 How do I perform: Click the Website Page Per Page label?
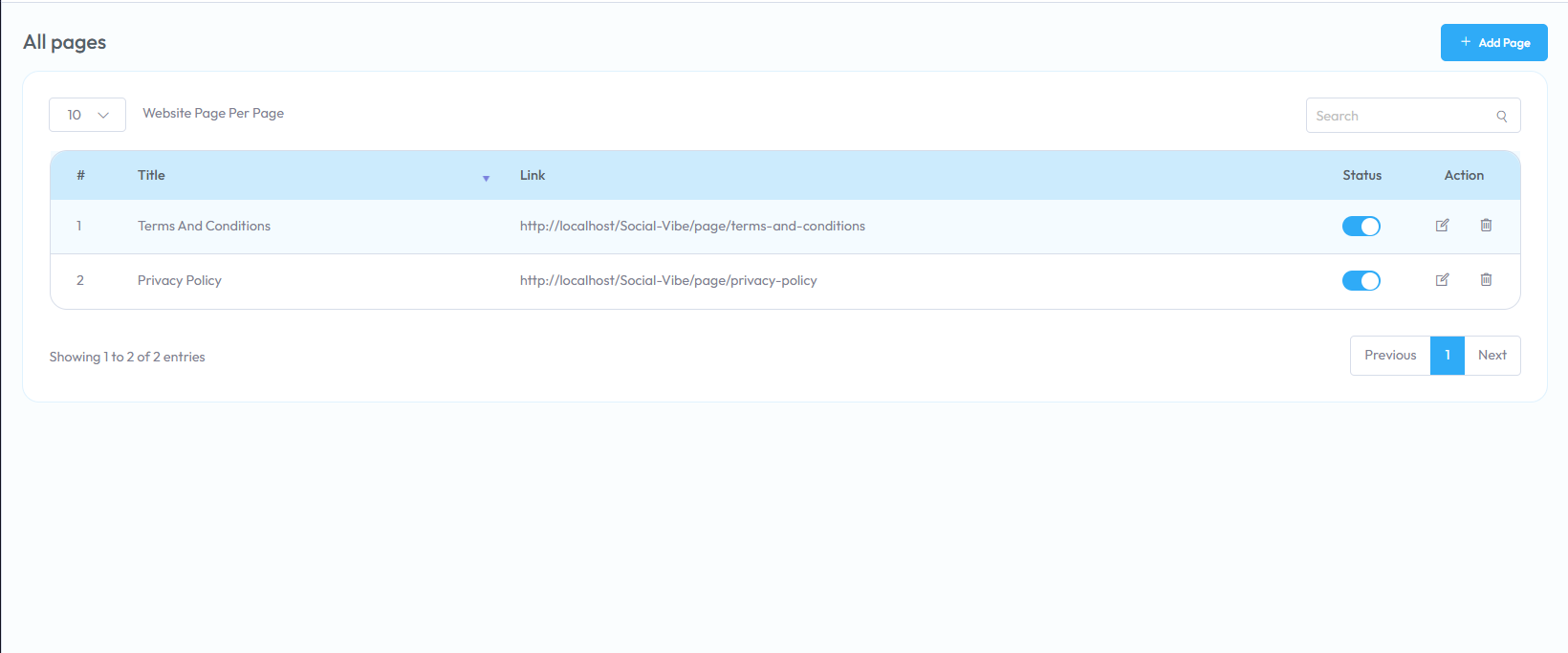point(213,113)
